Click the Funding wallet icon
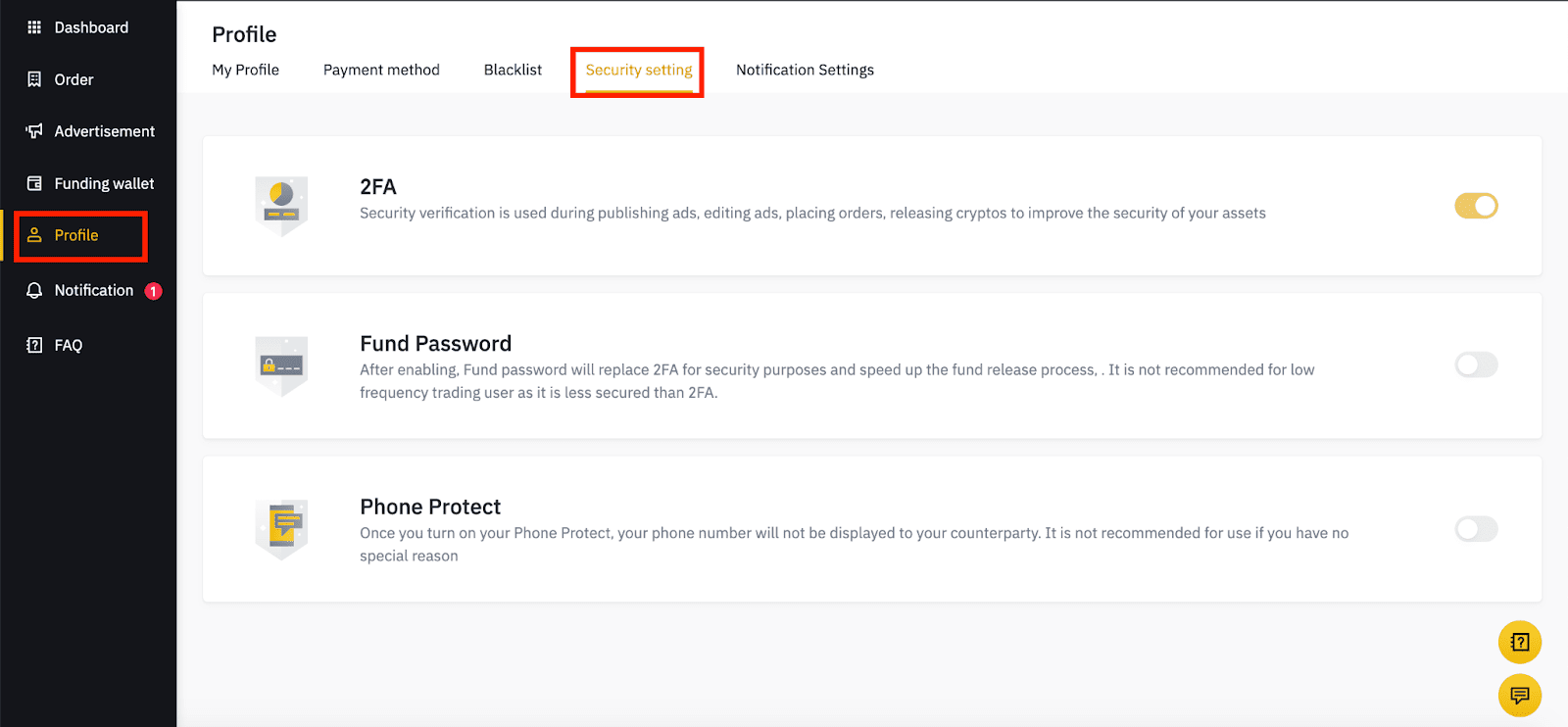 pyautogui.click(x=34, y=183)
